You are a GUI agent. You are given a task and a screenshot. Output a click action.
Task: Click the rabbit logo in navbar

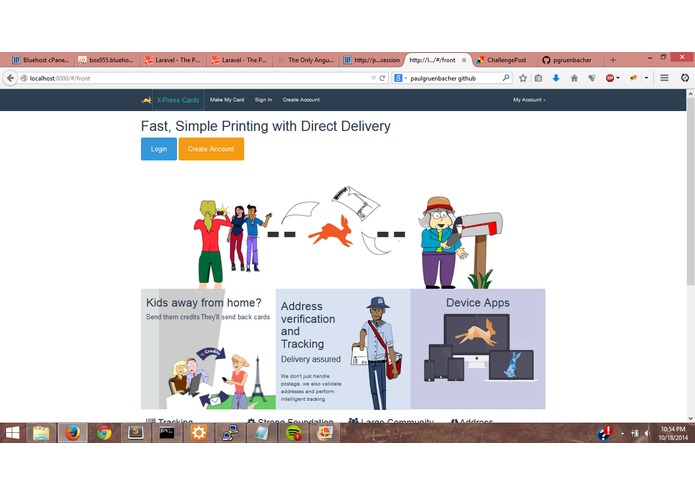click(x=146, y=100)
